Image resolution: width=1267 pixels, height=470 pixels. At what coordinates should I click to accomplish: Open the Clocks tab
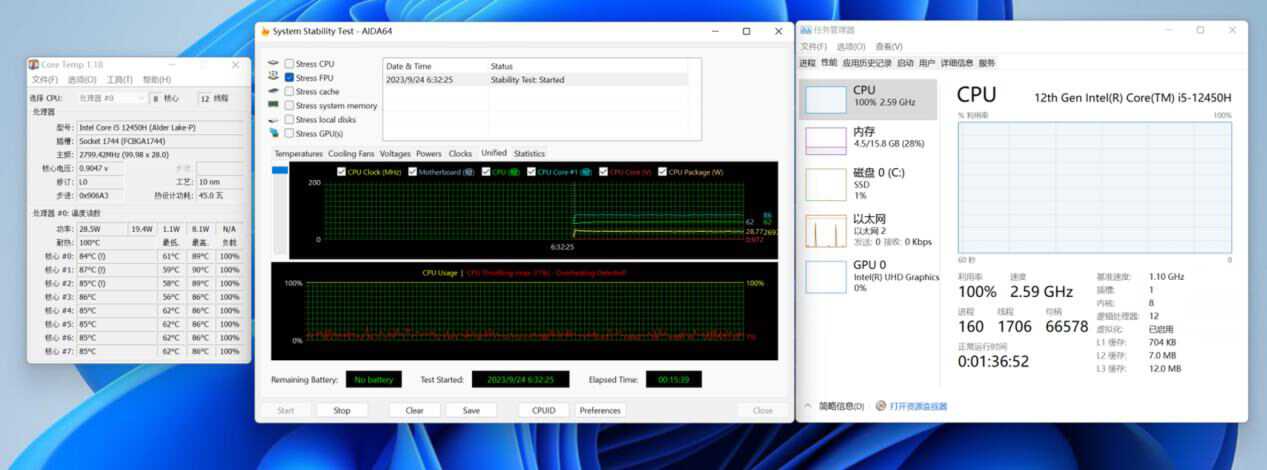click(460, 153)
